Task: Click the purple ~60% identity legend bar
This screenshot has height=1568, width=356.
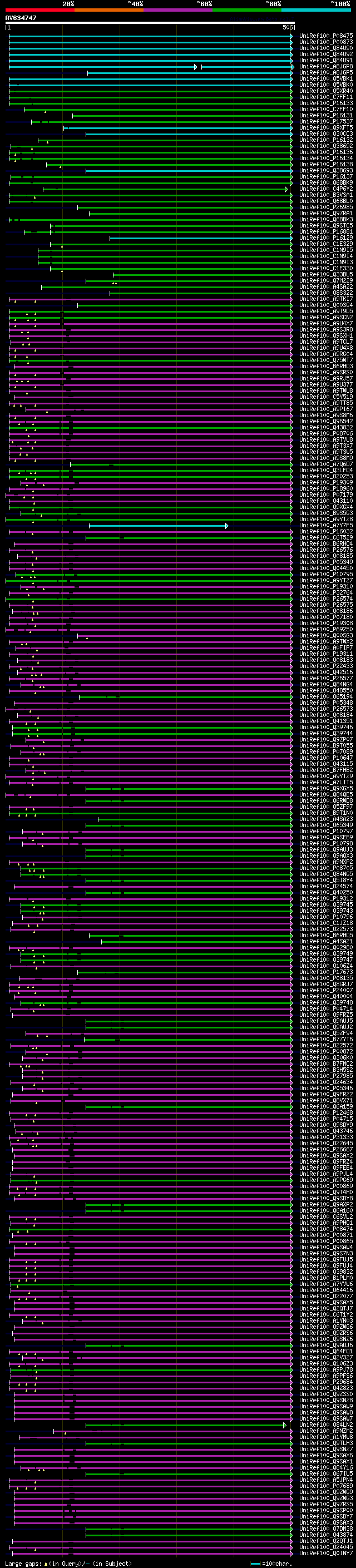Action: click(x=177, y=10)
